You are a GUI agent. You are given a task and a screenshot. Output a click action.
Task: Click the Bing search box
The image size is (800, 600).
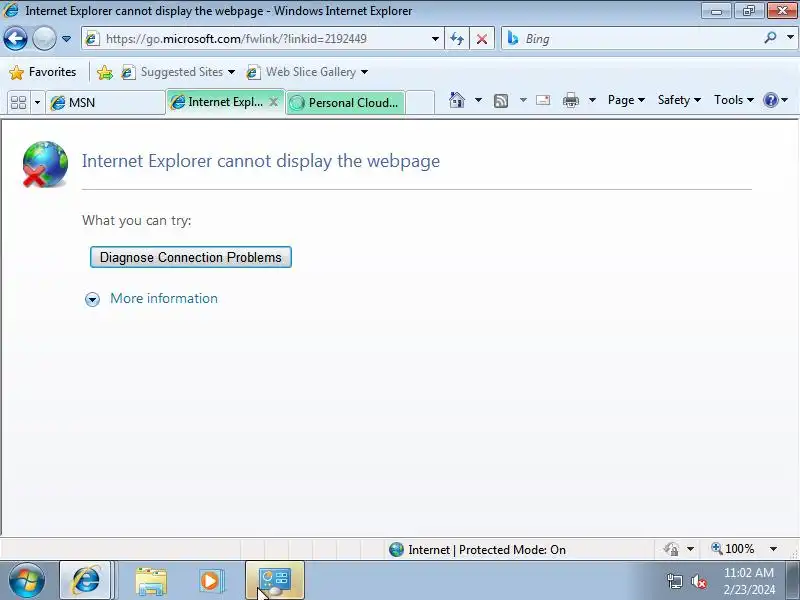633,39
